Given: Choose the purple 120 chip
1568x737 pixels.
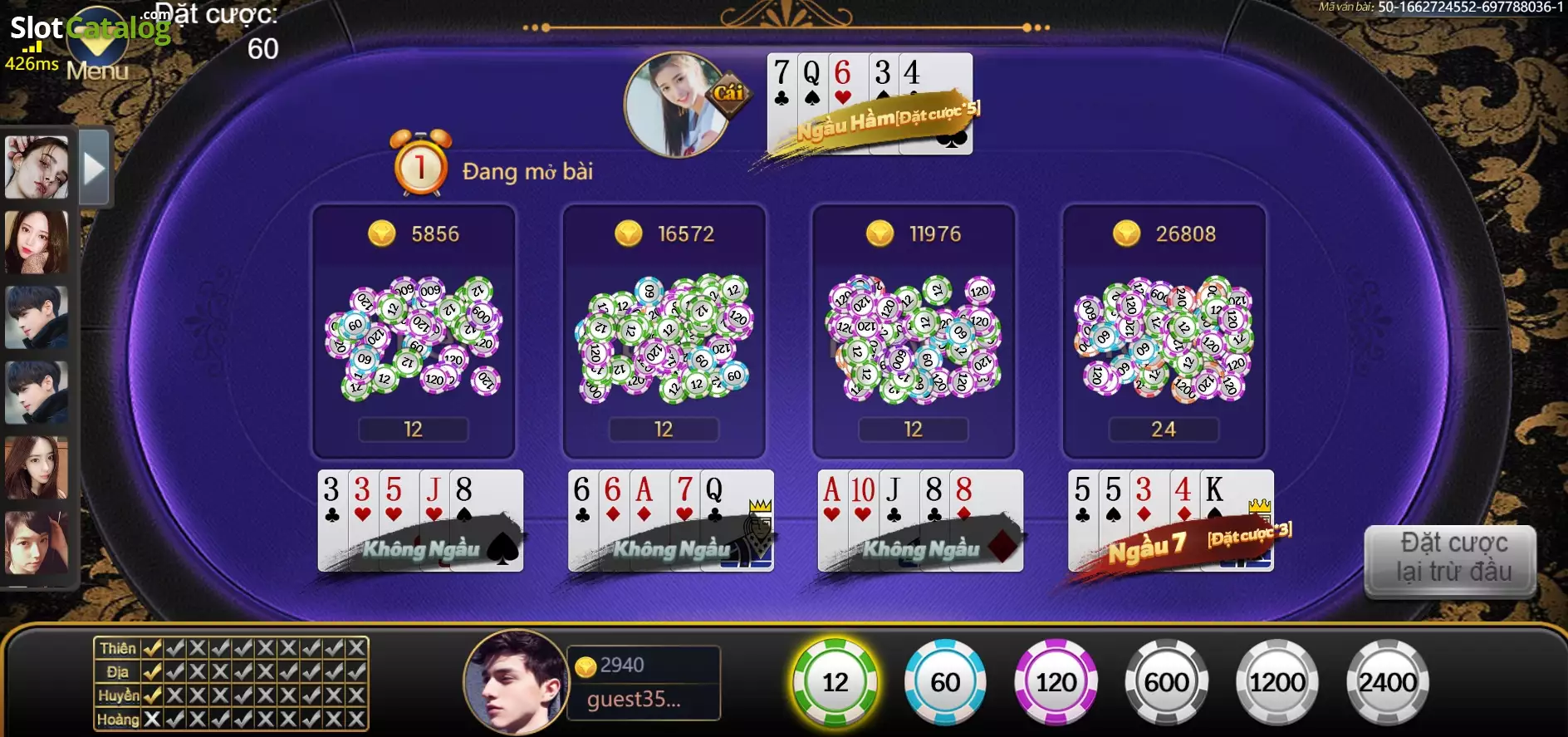Looking at the screenshot, I should pos(1056,682).
